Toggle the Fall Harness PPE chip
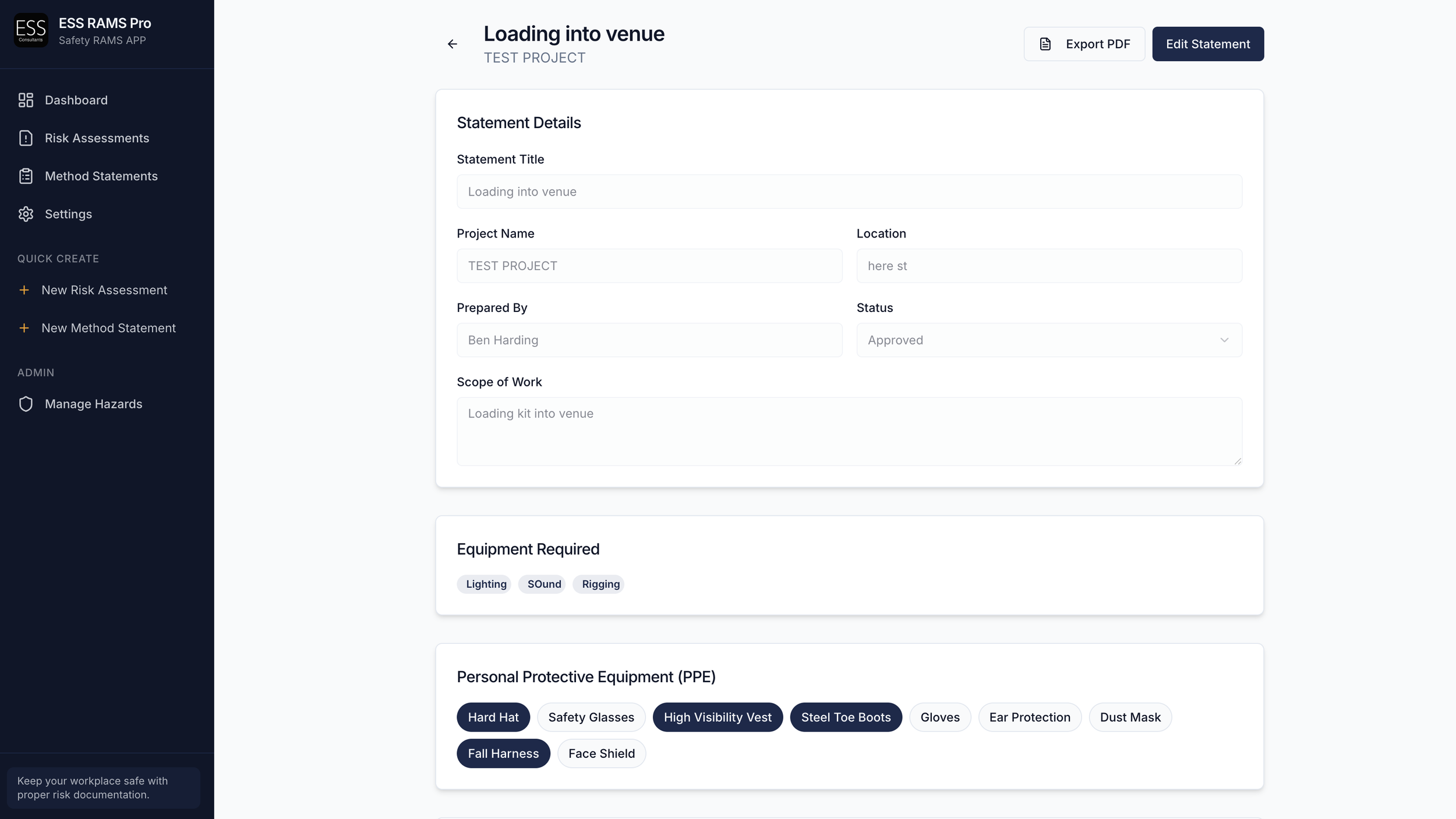Image resolution: width=1456 pixels, height=819 pixels. pyautogui.click(x=503, y=753)
